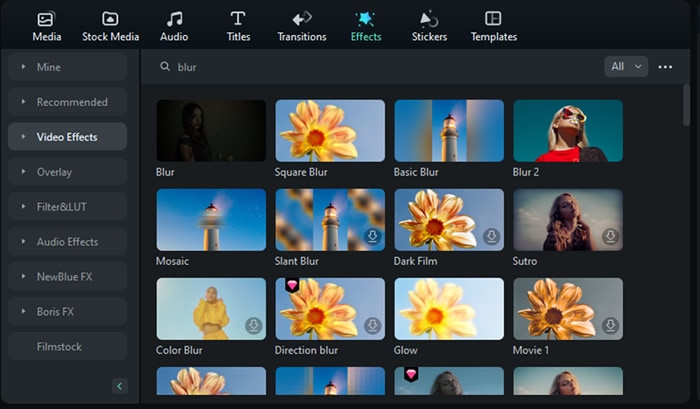Download the Movie 1 effect
Viewport: 700px width, 409px height.
click(610, 326)
